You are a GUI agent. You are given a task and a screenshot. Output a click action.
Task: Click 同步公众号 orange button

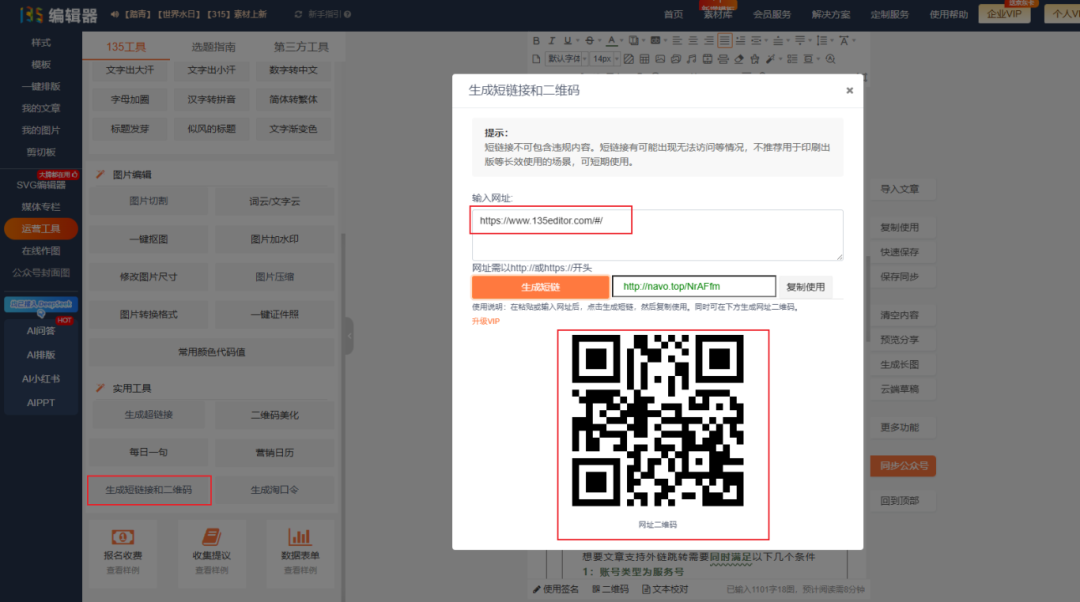coord(903,466)
